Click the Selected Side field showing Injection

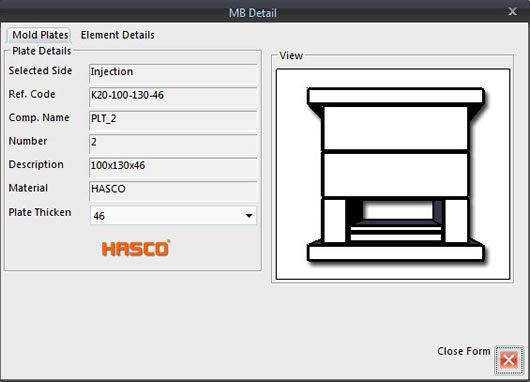(173, 74)
